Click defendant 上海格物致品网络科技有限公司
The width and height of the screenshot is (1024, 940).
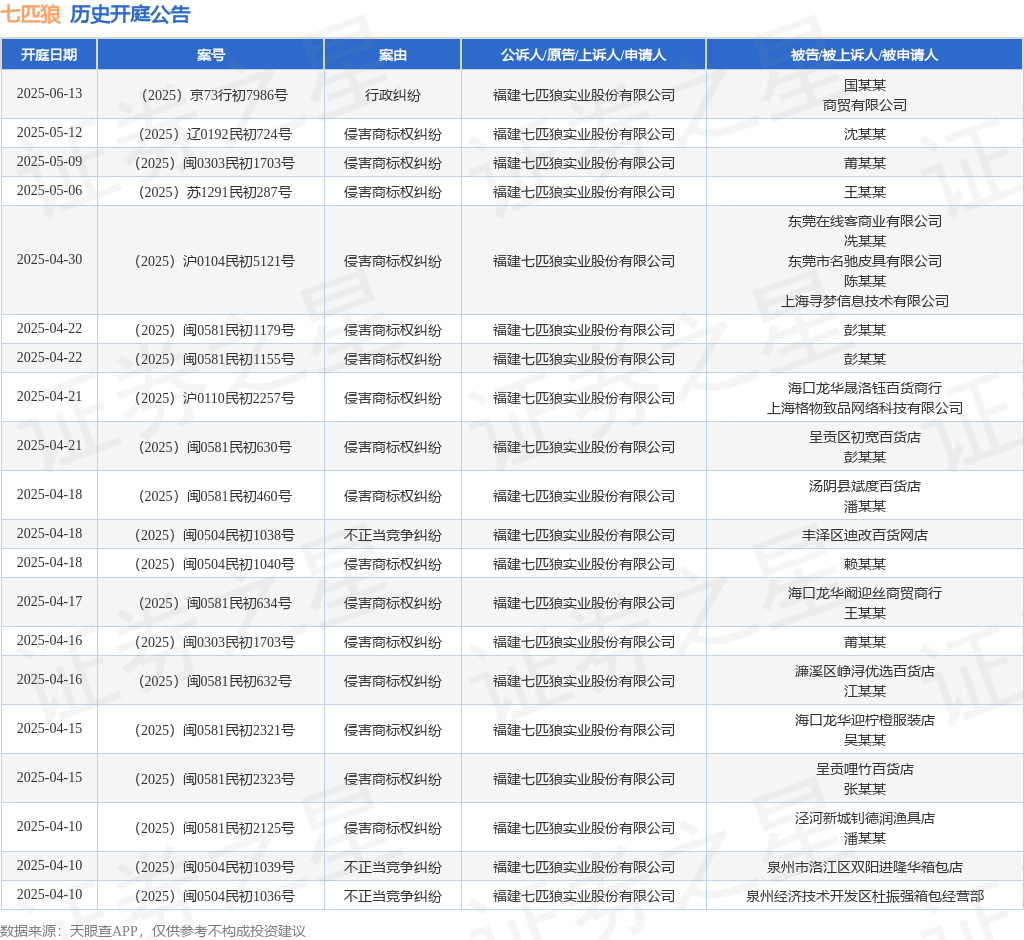(865, 408)
